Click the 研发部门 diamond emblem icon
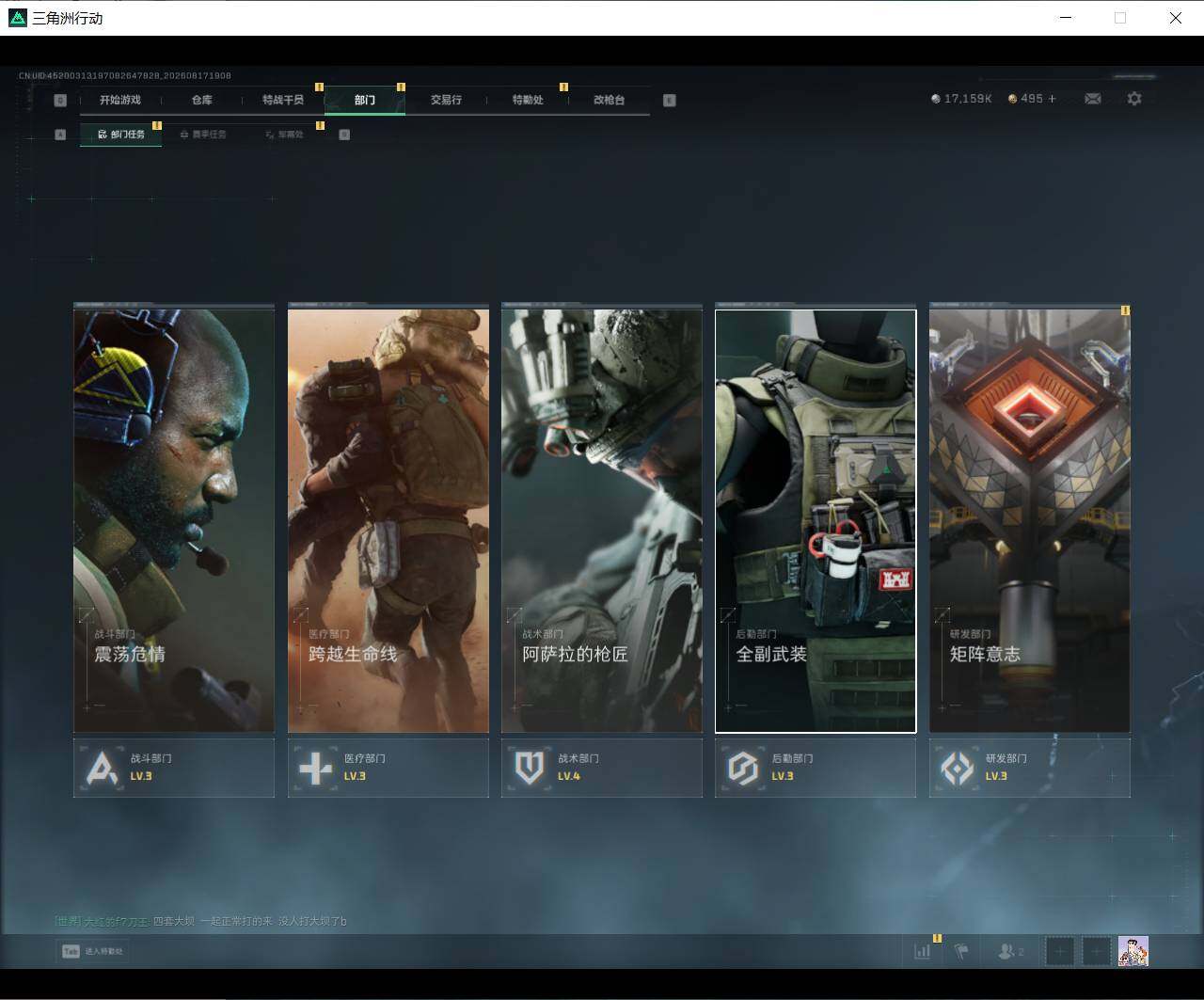Viewport: 1204px width, 1000px height. [x=958, y=769]
